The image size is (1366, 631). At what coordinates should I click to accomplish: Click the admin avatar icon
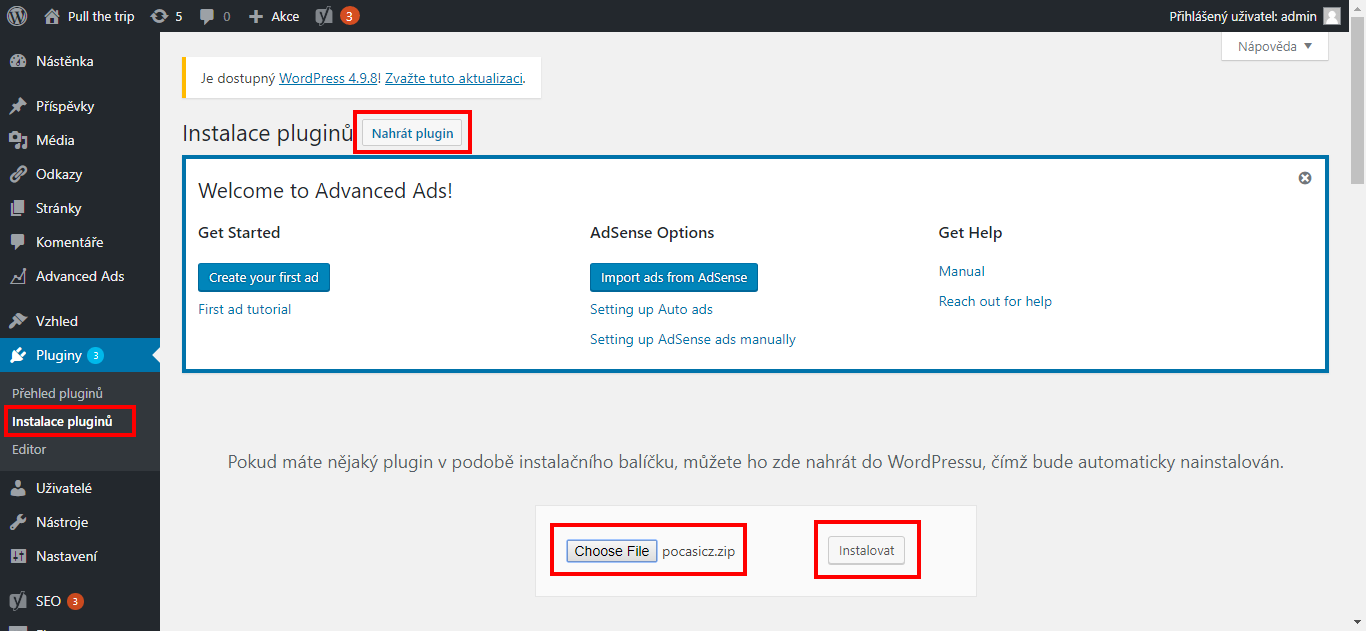coord(1331,16)
